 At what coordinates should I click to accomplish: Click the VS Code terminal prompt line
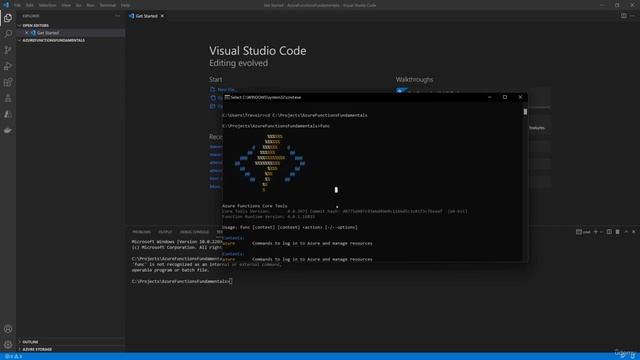coord(182,282)
